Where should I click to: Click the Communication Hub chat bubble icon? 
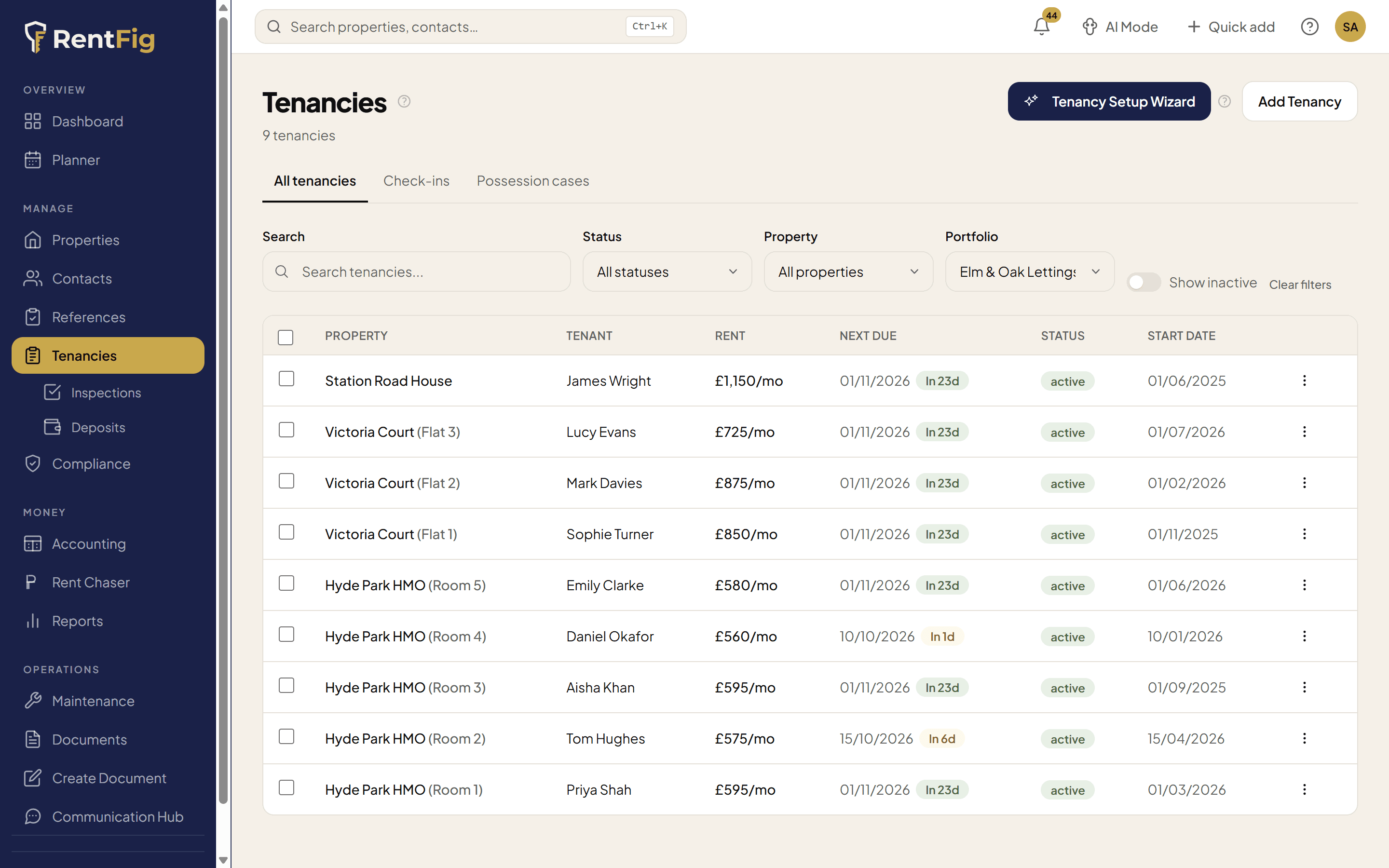33,816
